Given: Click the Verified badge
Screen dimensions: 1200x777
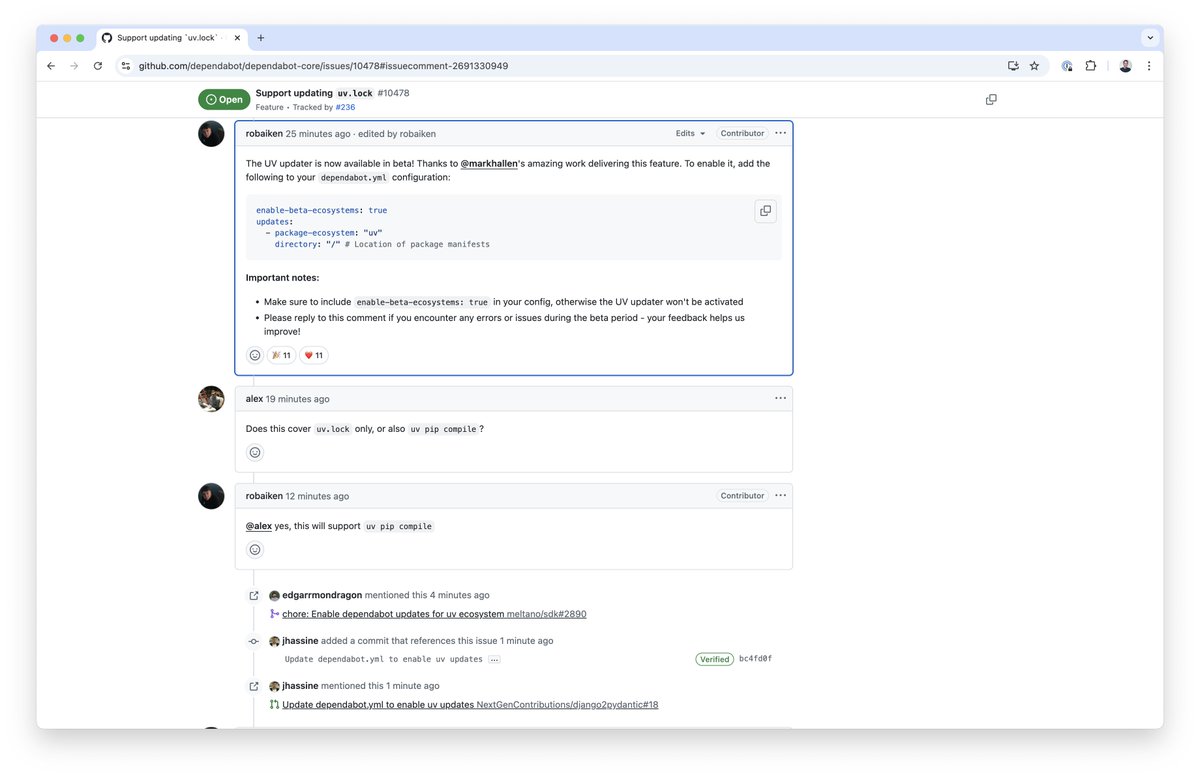Looking at the screenshot, I should point(715,659).
